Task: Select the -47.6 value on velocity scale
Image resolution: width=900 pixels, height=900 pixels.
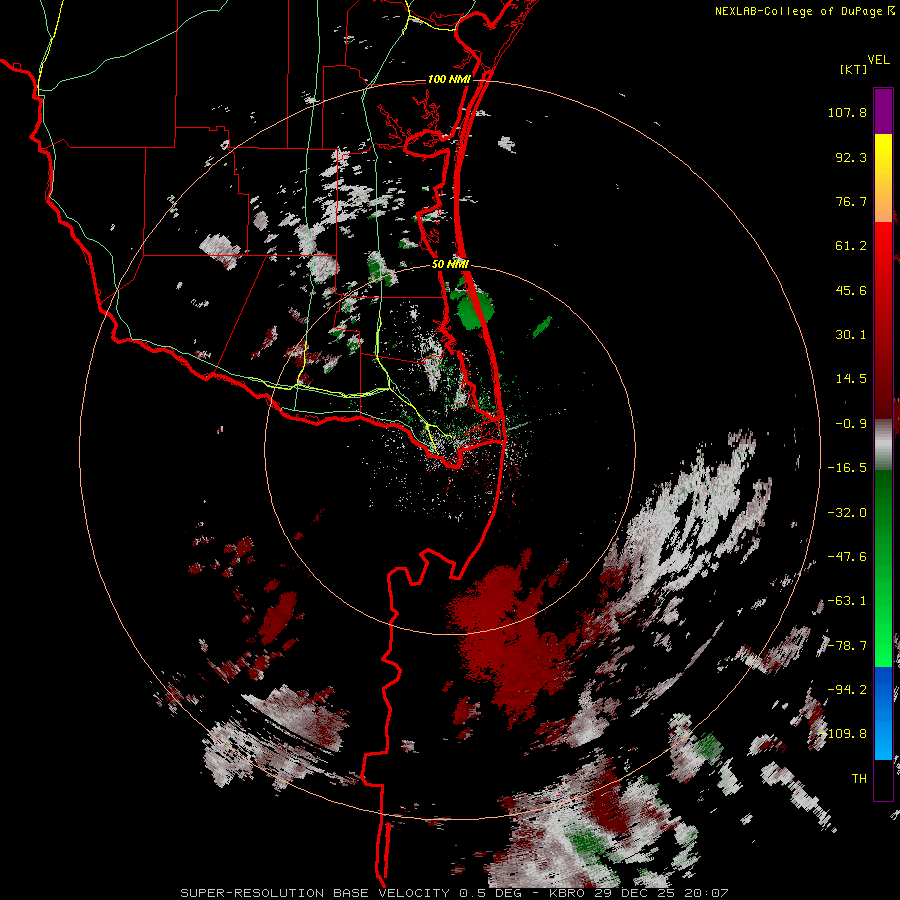Action: click(847, 557)
